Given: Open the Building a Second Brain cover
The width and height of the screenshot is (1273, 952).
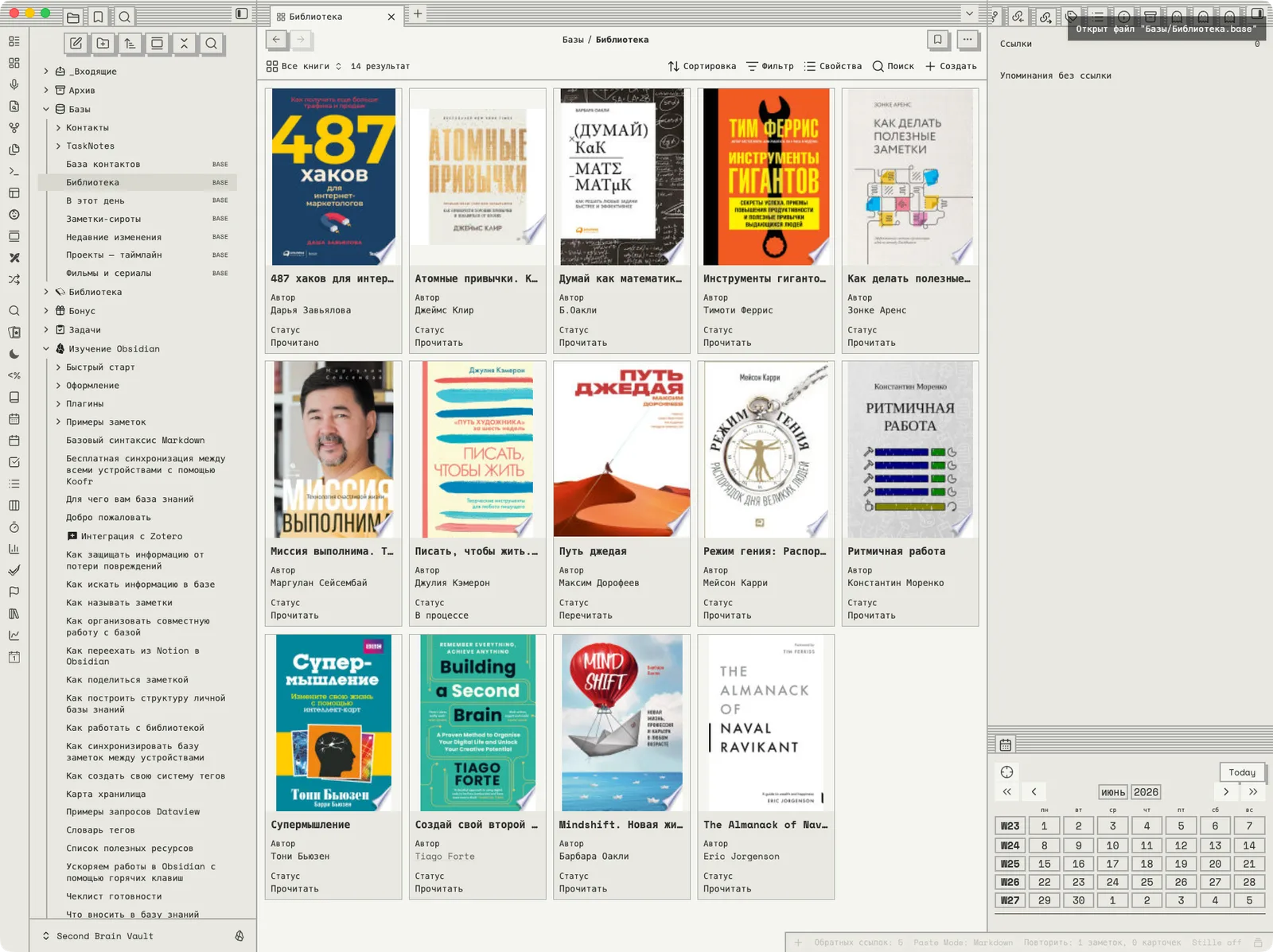Looking at the screenshot, I should pos(477,723).
